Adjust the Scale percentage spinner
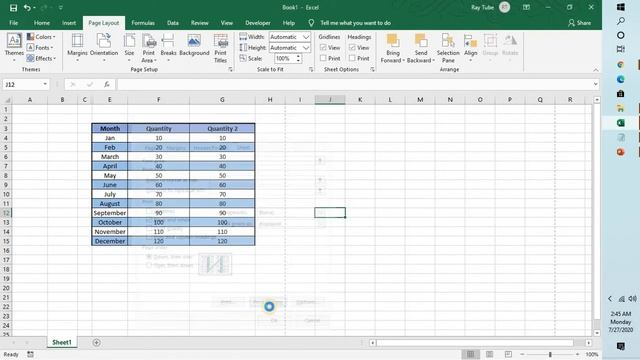Screen dimensions: 640x360 tap(298, 58)
